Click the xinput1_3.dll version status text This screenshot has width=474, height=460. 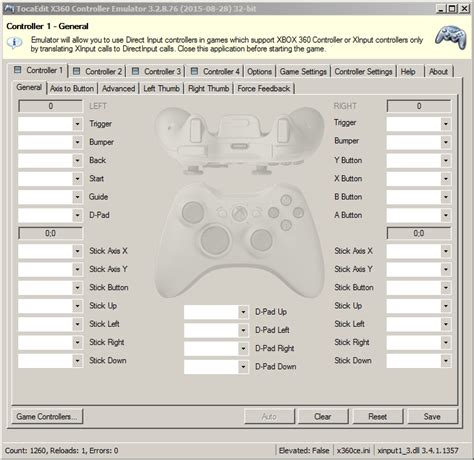pos(418,451)
